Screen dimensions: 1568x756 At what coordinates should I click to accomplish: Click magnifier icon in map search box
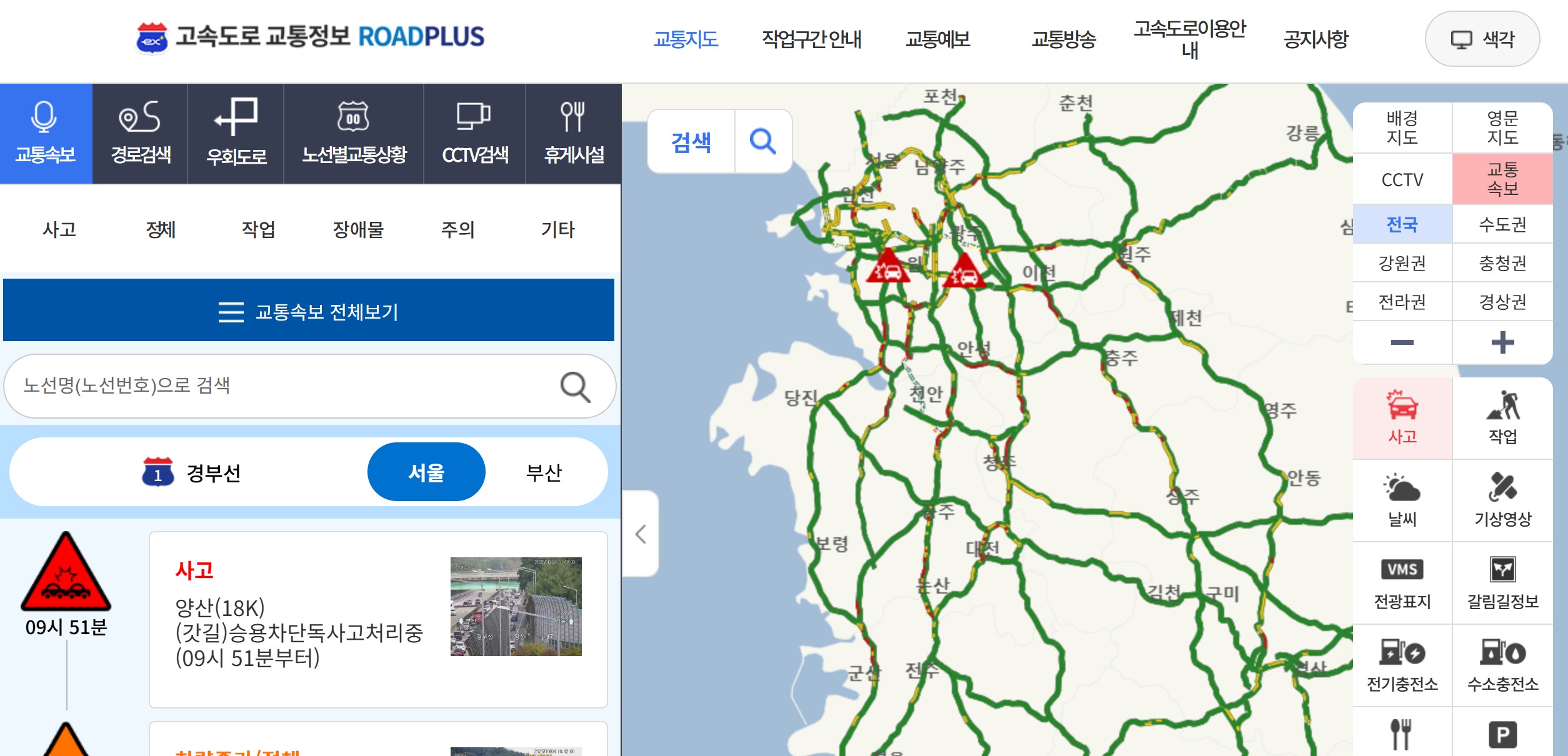pyautogui.click(x=762, y=141)
